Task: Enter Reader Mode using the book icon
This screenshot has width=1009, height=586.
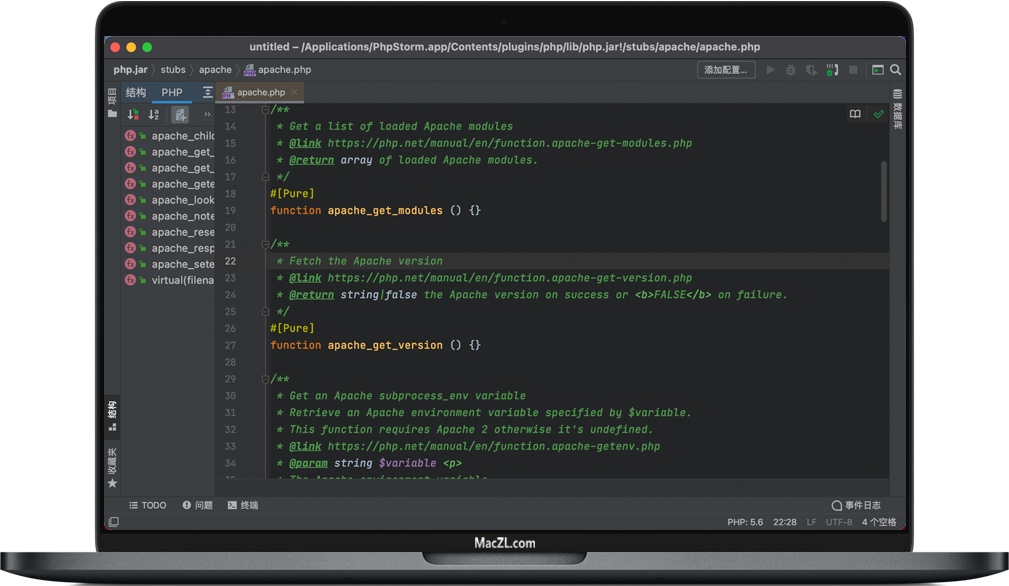Action: pyautogui.click(x=855, y=114)
